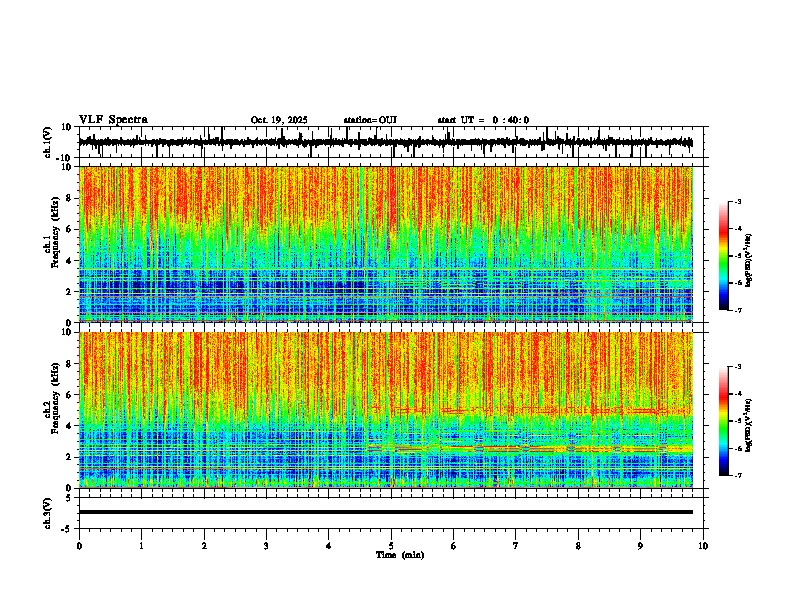
Task: Click the time axis tick label '1'
Action: pyautogui.click(x=141, y=546)
